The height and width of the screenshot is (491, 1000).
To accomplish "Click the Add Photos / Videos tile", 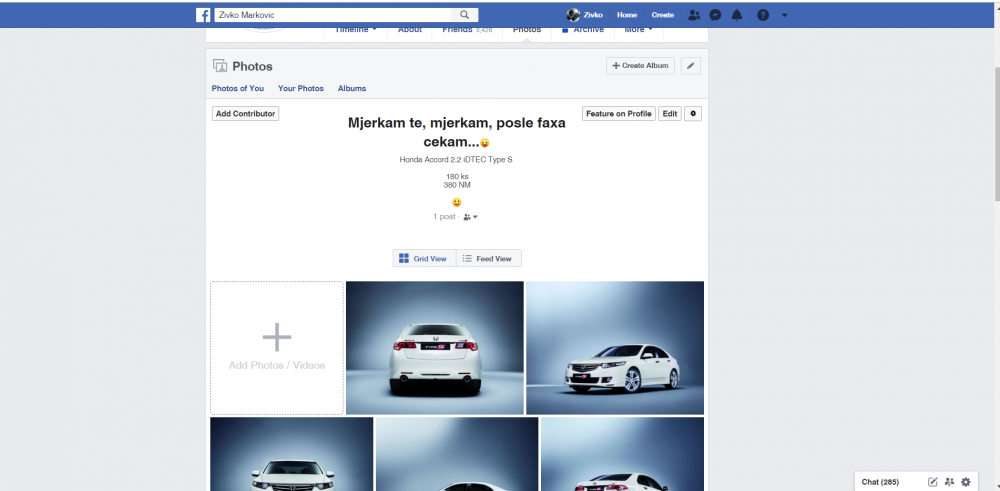I will [x=277, y=347].
